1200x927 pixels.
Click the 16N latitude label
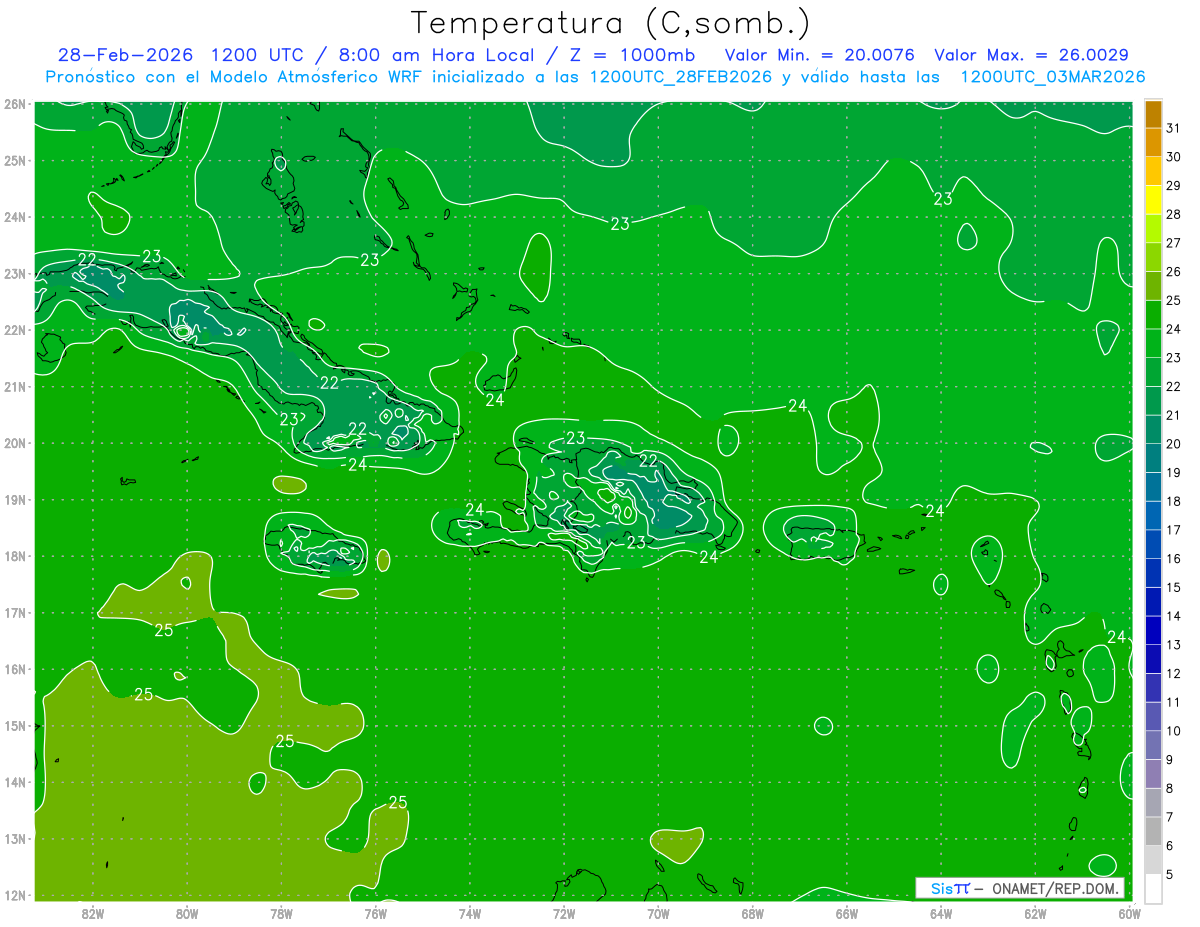click(x=14, y=669)
